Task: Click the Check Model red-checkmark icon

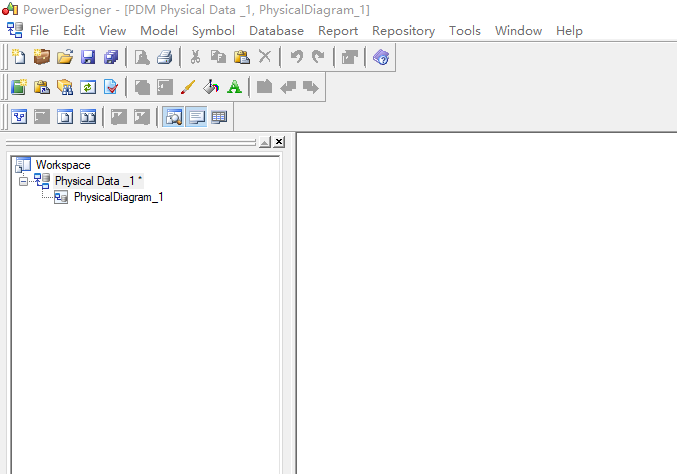Action: click(x=111, y=87)
